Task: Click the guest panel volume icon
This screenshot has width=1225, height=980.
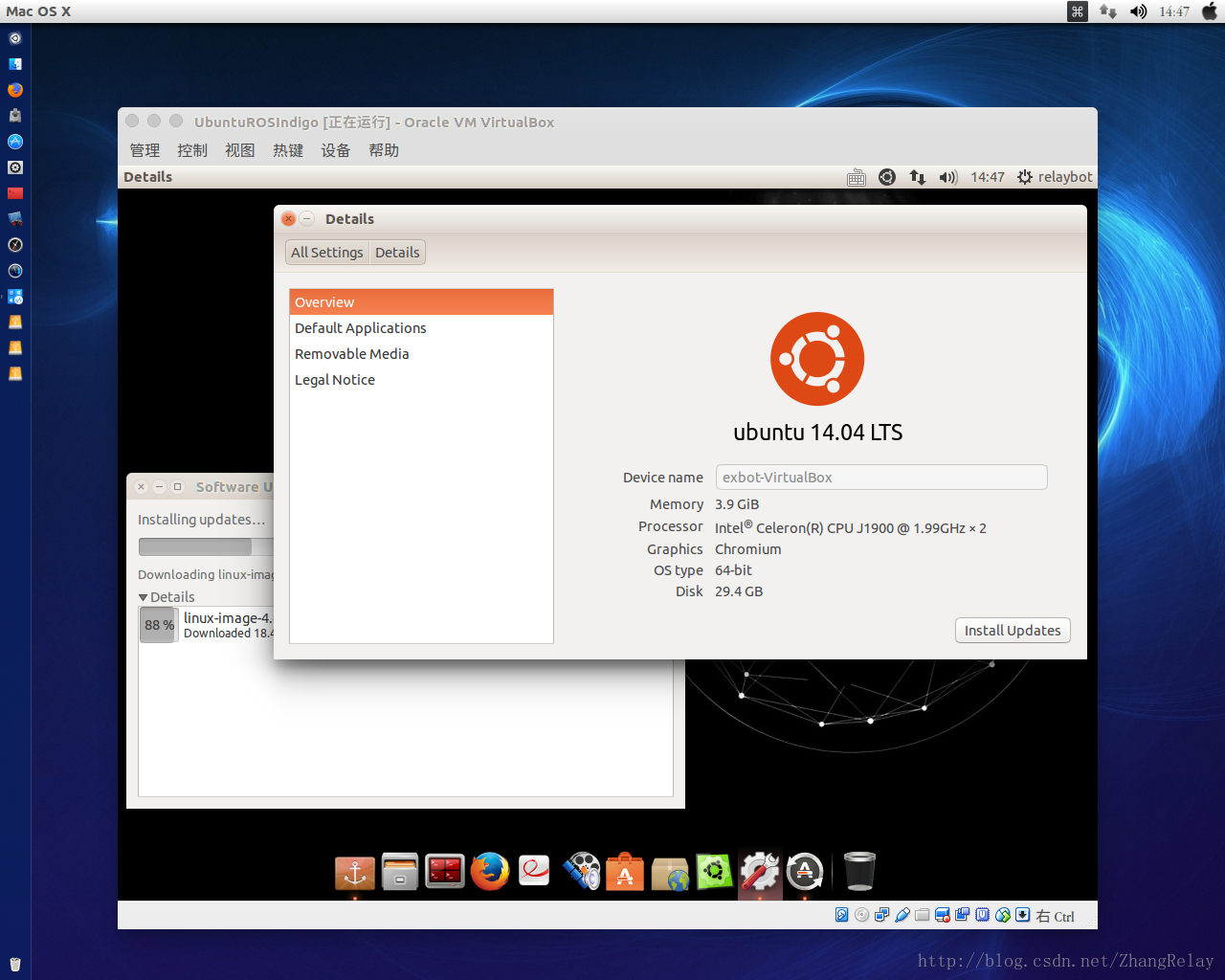Action: (x=948, y=177)
